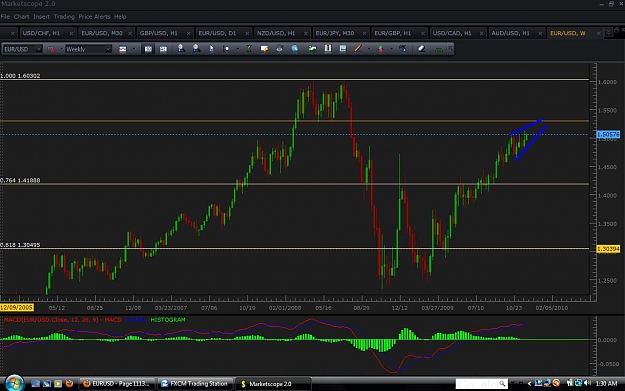Open the EURUSD - Page 1113 taskbar window
This screenshot has width=625, height=391.
point(117,384)
